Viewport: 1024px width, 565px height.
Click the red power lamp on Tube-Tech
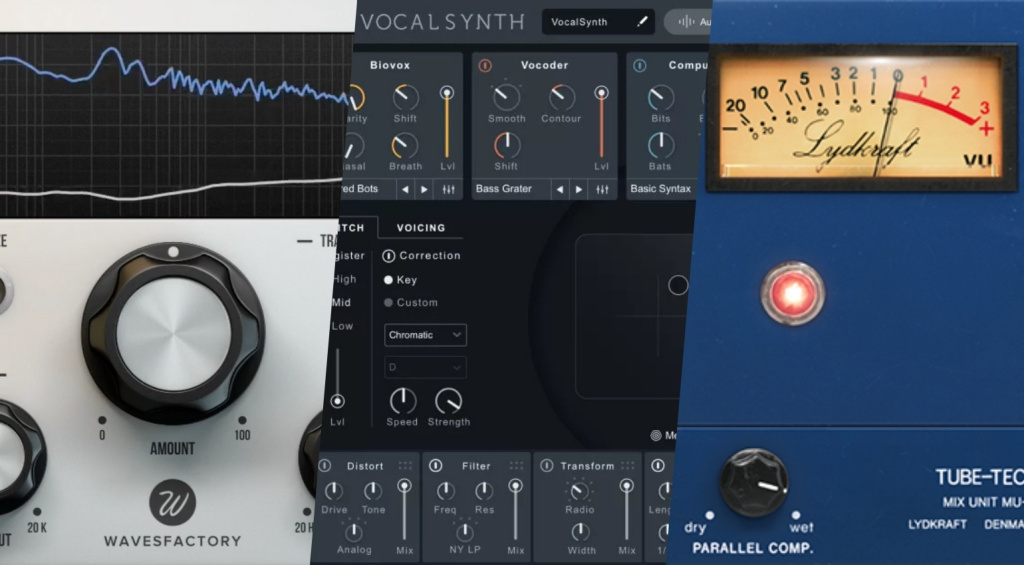792,293
